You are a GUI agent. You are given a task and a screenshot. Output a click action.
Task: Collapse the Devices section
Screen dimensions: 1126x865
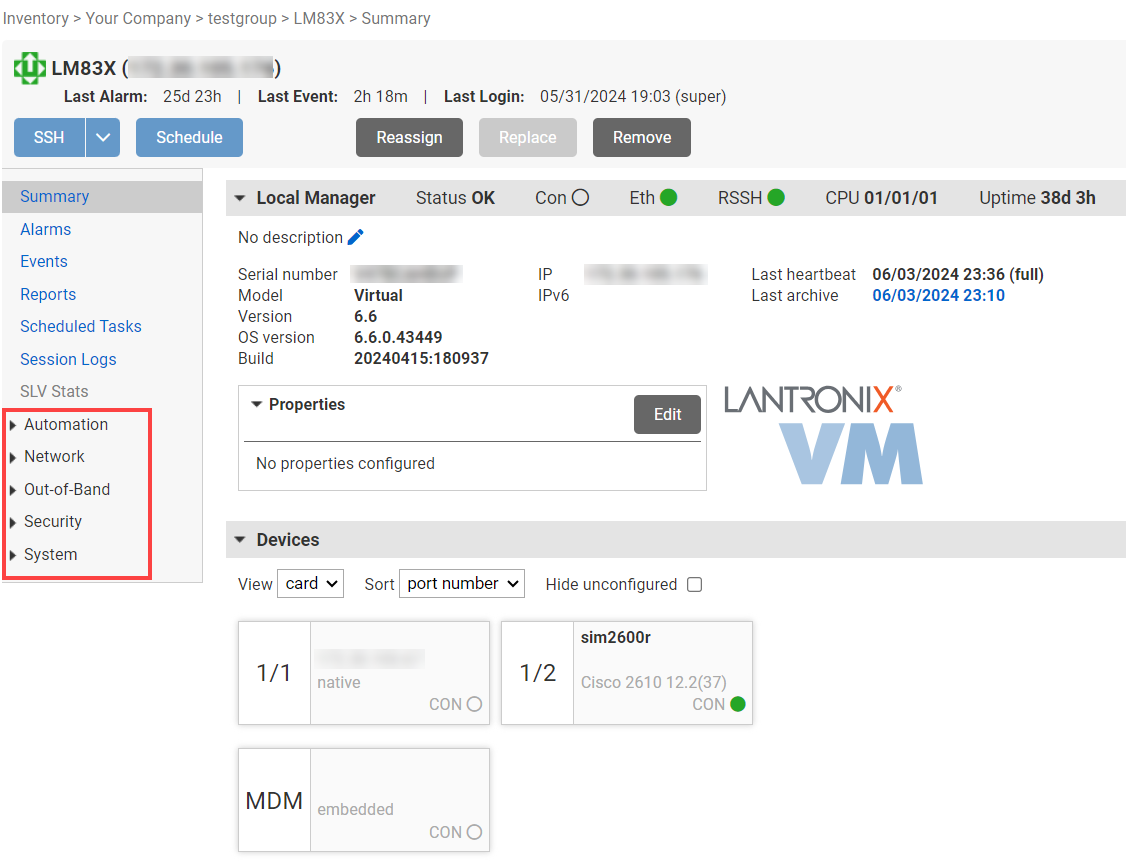click(x=240, y=540)
